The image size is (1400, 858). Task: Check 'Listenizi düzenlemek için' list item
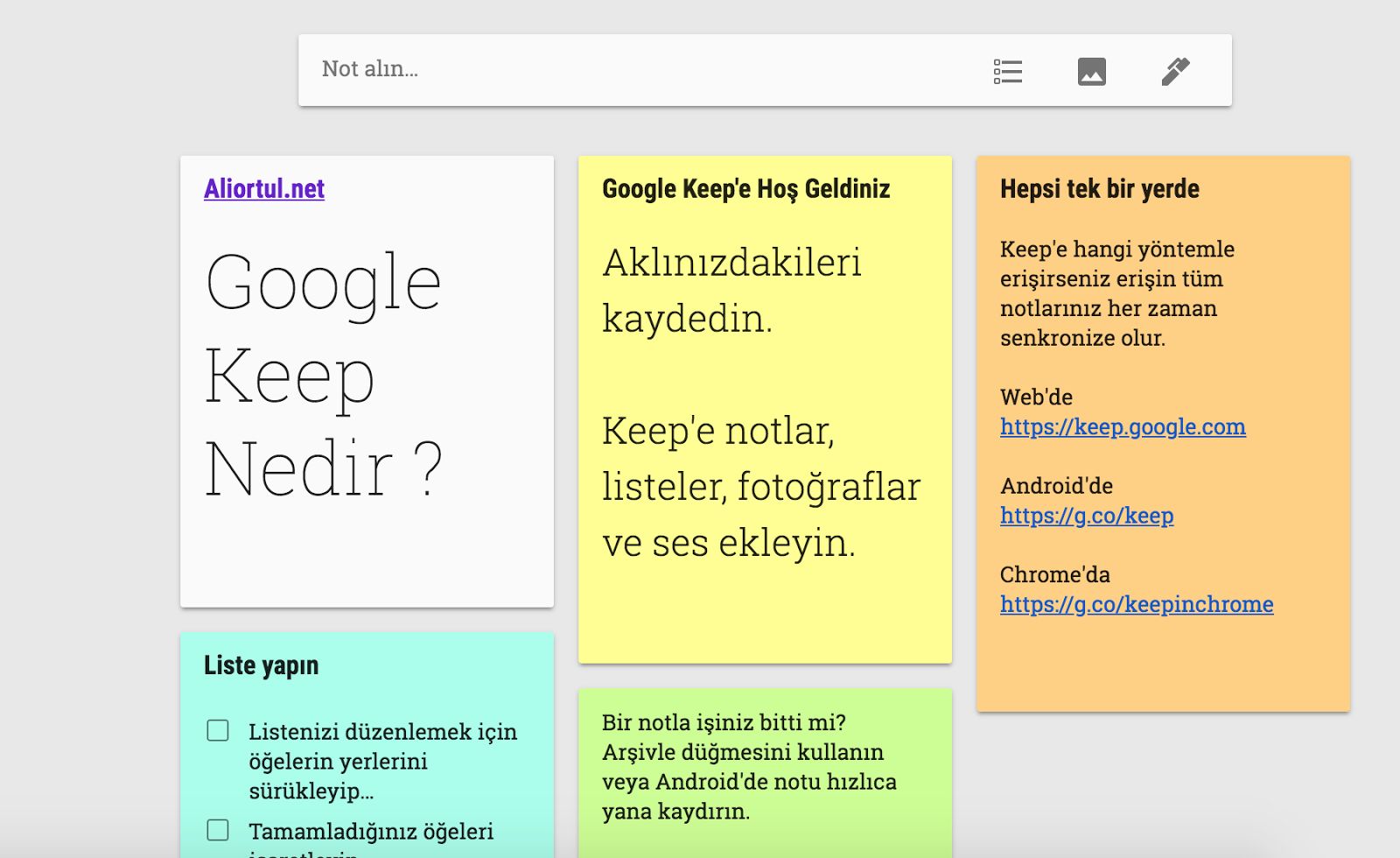(x=218, y=730)
